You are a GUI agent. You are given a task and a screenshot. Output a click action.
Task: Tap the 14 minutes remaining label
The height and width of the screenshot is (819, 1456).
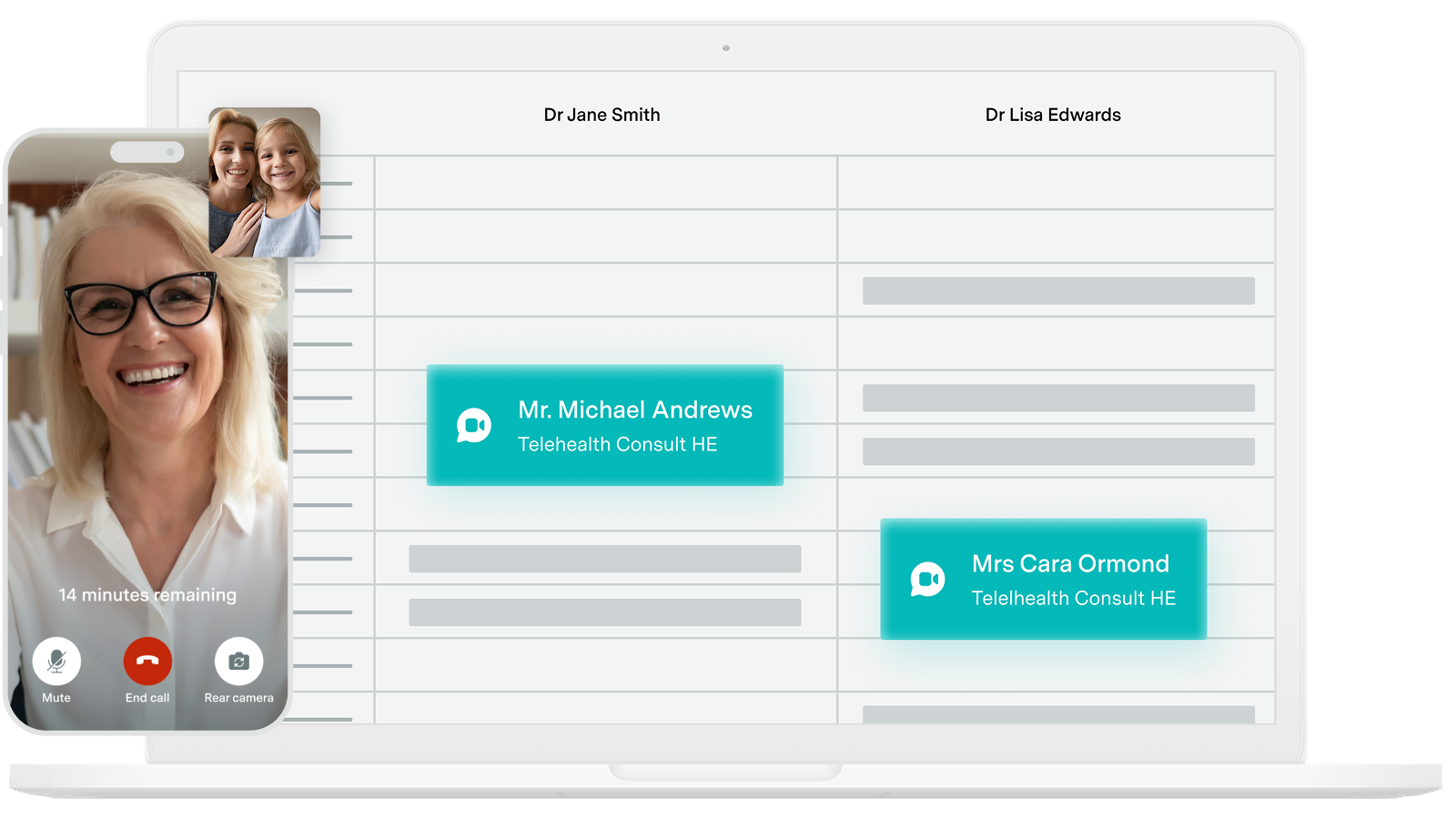(x=147, y=594)
